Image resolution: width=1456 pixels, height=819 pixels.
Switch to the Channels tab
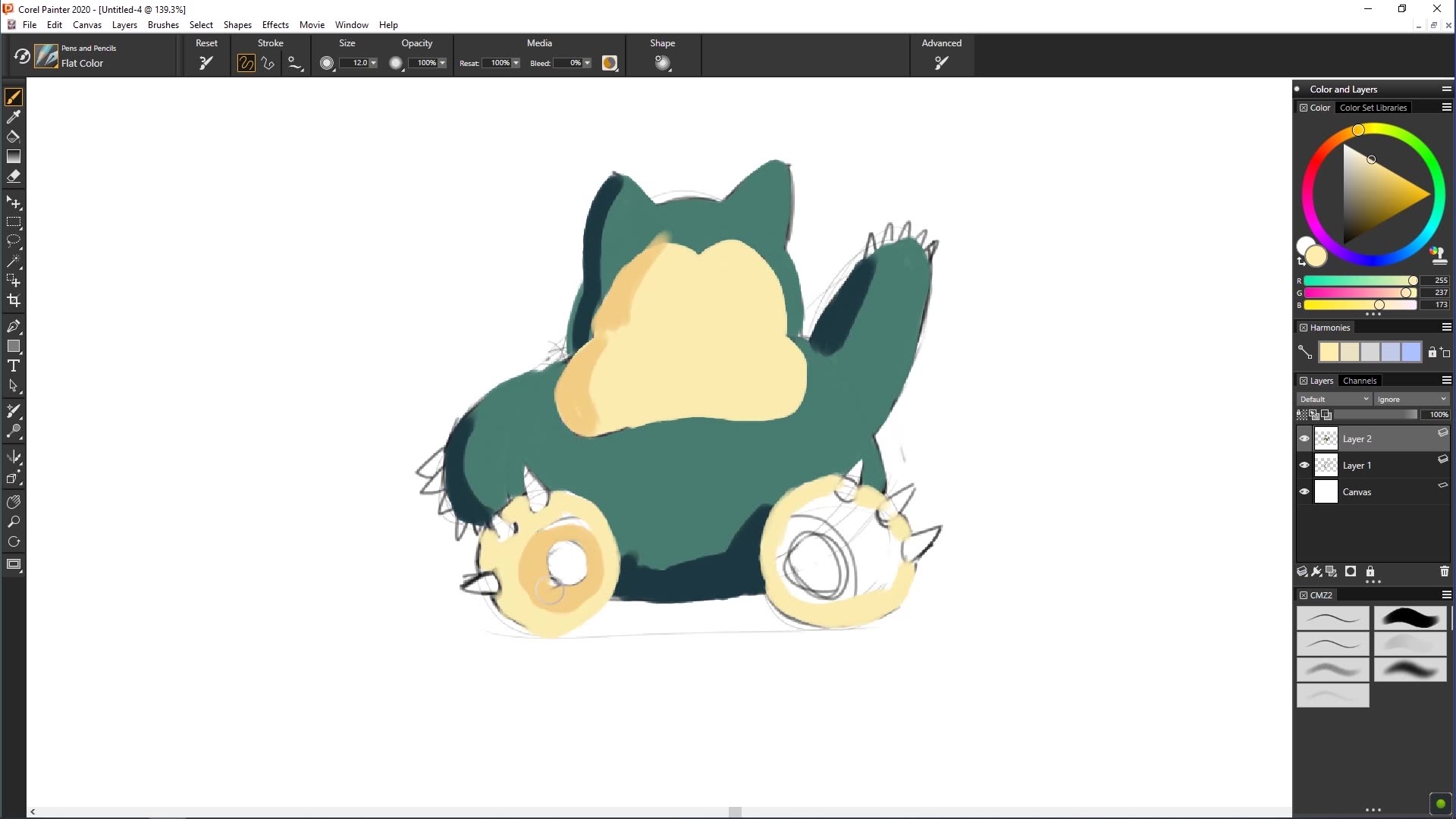click(1360, 380)
